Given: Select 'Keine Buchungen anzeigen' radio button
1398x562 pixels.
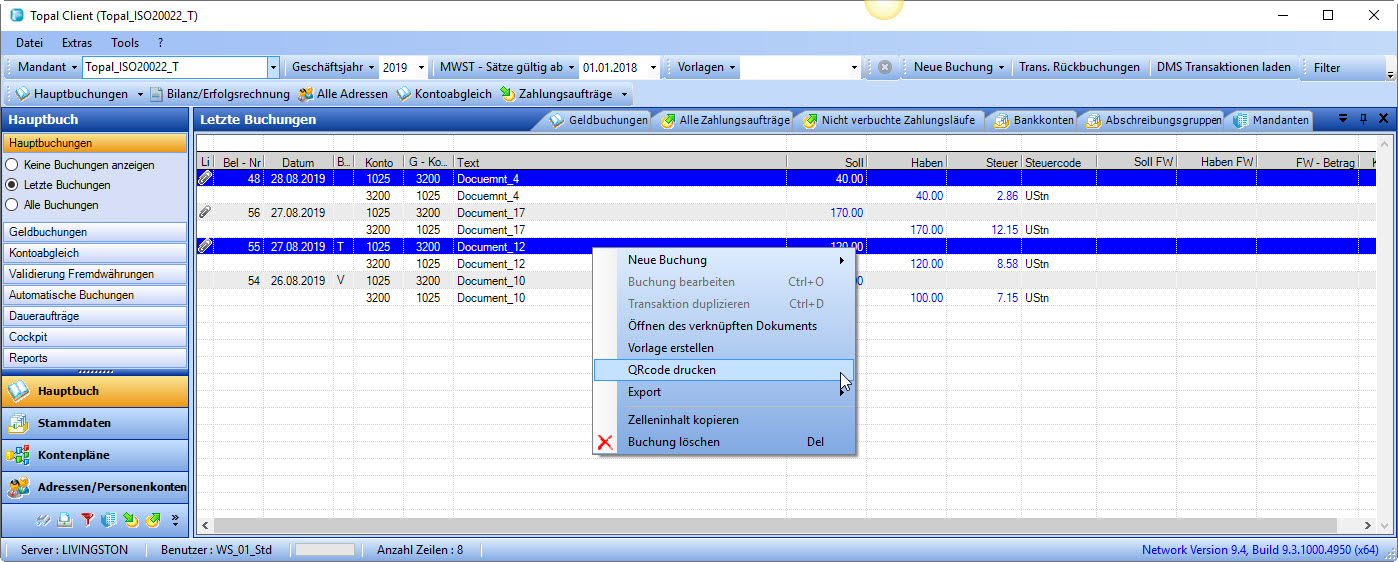Looking at the screenshot, I should (x=13, y=164).
